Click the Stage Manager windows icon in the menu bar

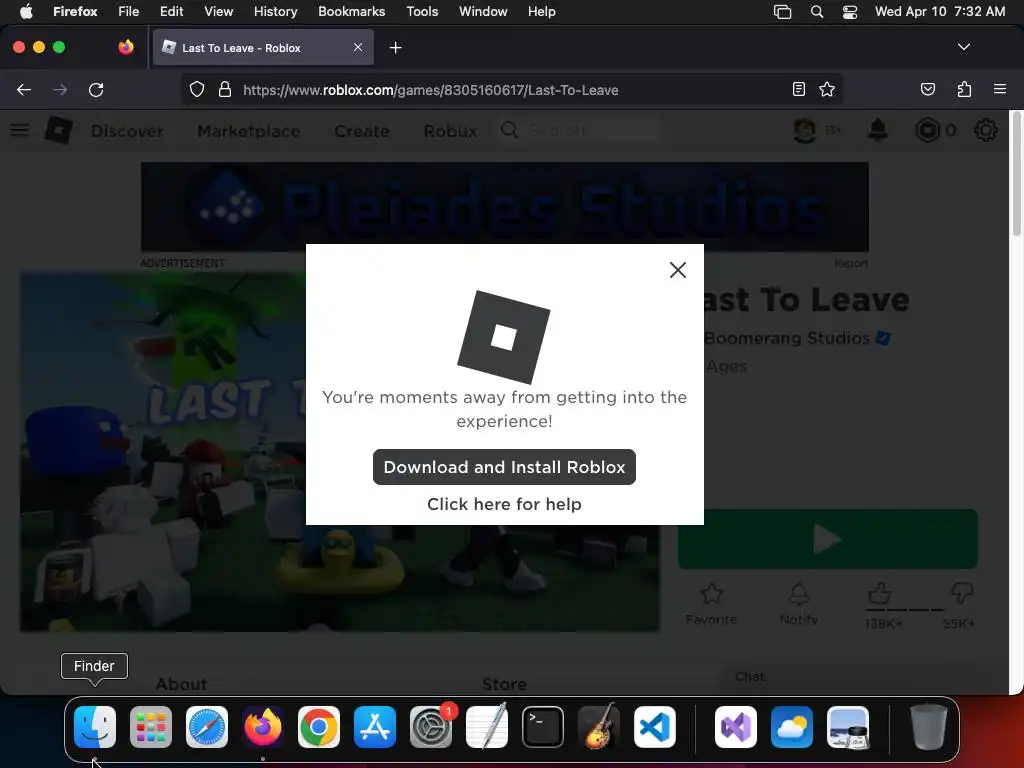(782, 12)
